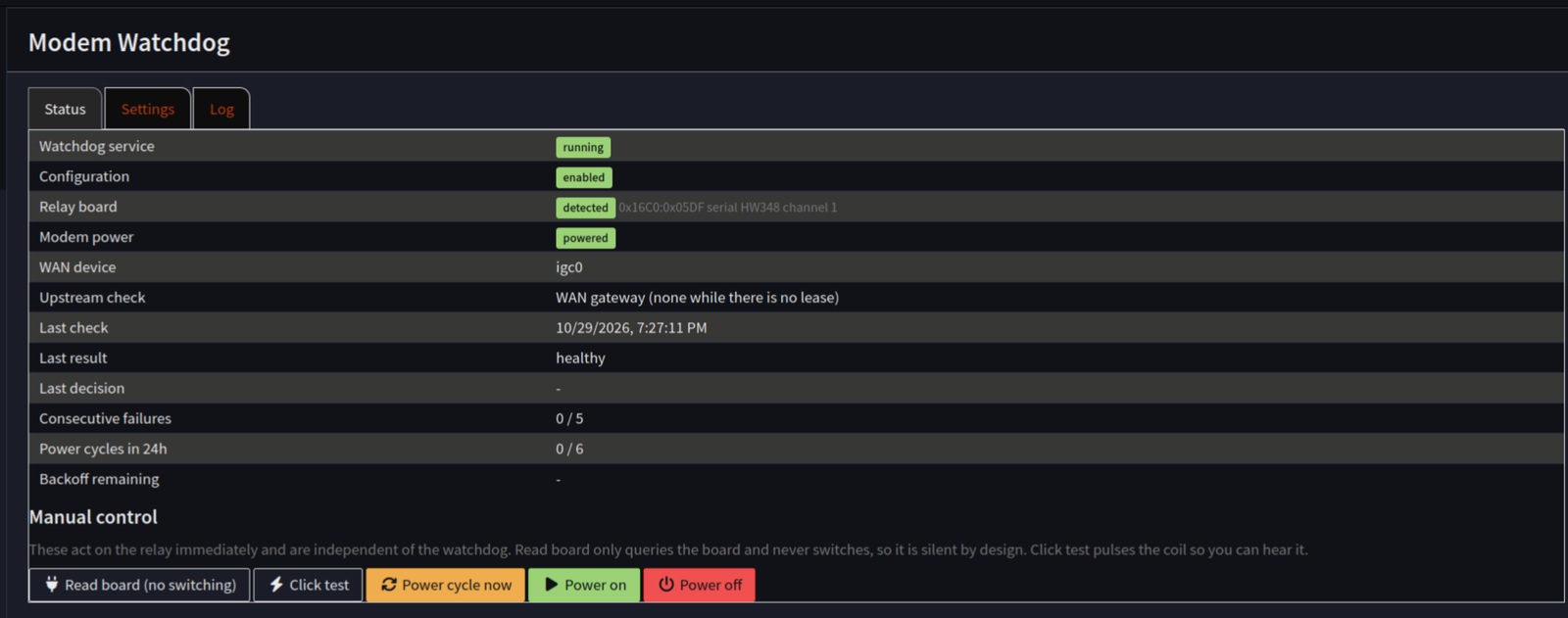Click the 'Consecutive failures' row label
The width and height of the screenshot is (1568, 618).
105,418
